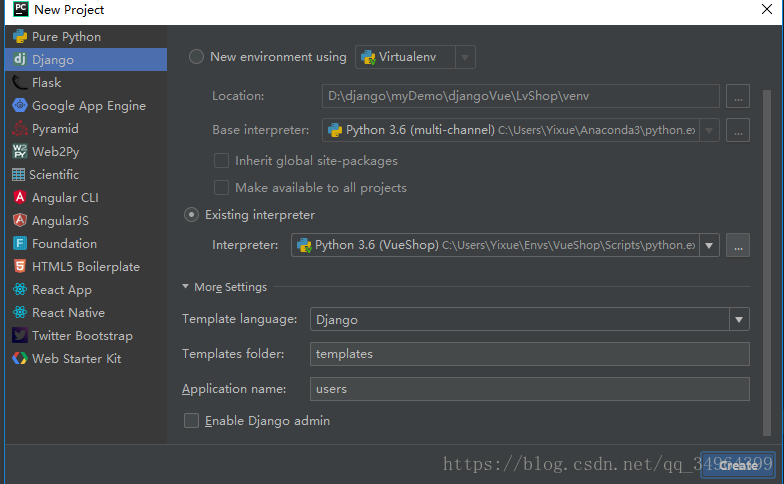
Task: Click Python icon in Base interpreter field
Action: click(x=334, y=130)
